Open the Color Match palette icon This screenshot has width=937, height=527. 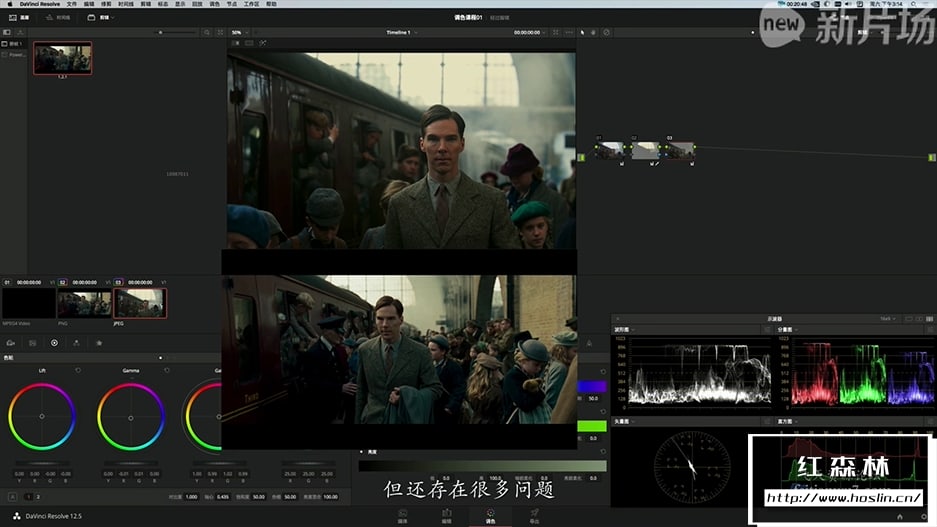32,343
